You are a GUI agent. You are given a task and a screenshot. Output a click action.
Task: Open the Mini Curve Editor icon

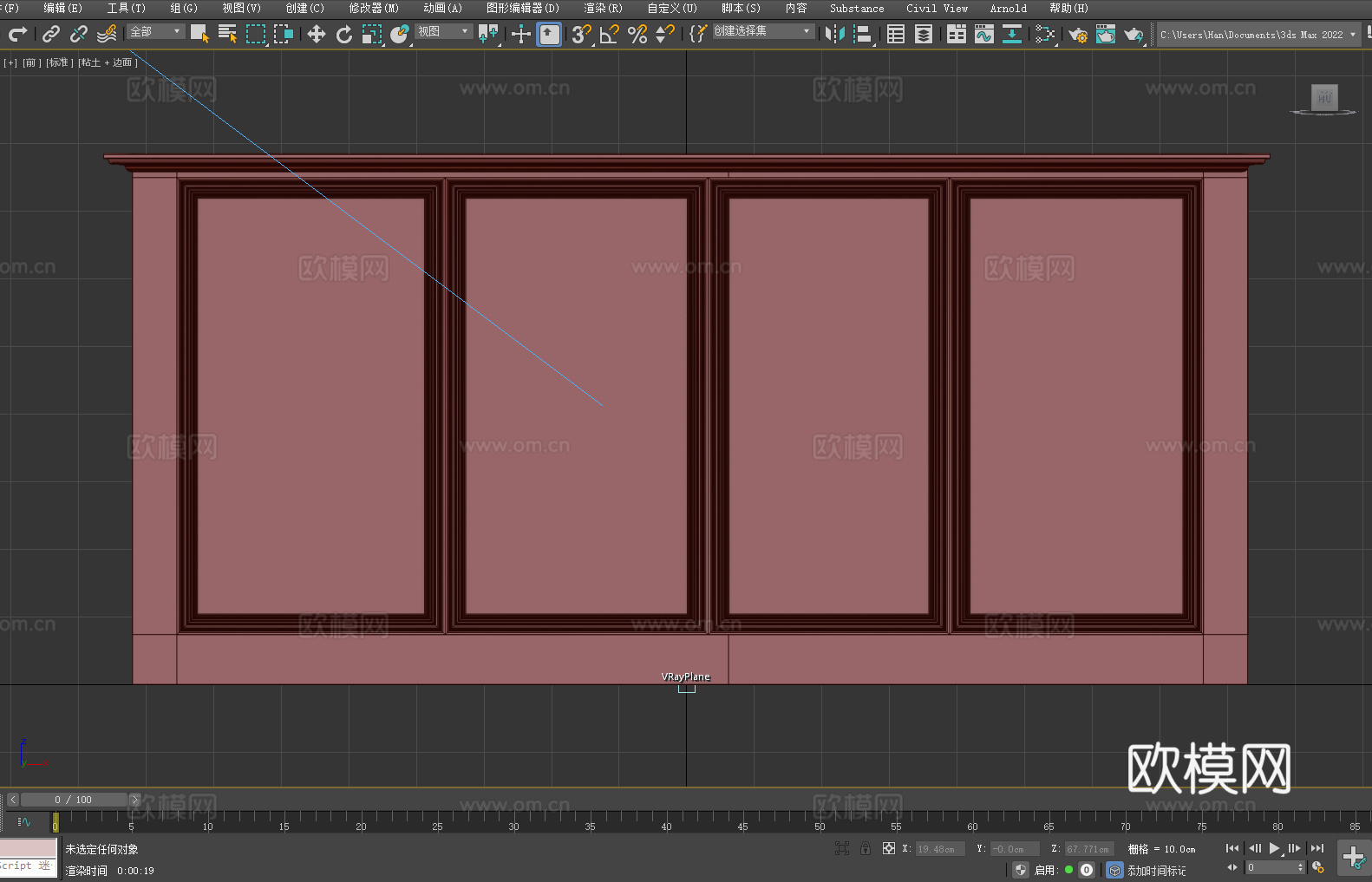[24, 821]
